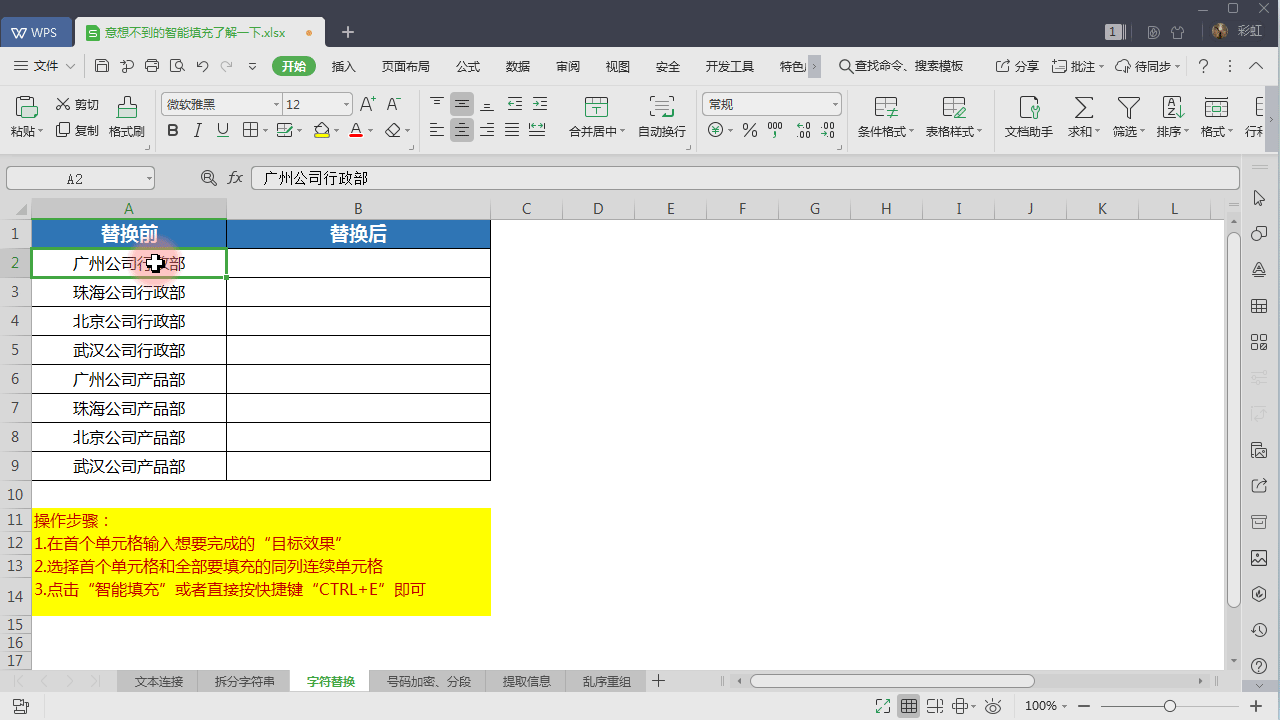Click the Table Style (表格样式) icon
The image size is (1280, 720).
(953, 108)
